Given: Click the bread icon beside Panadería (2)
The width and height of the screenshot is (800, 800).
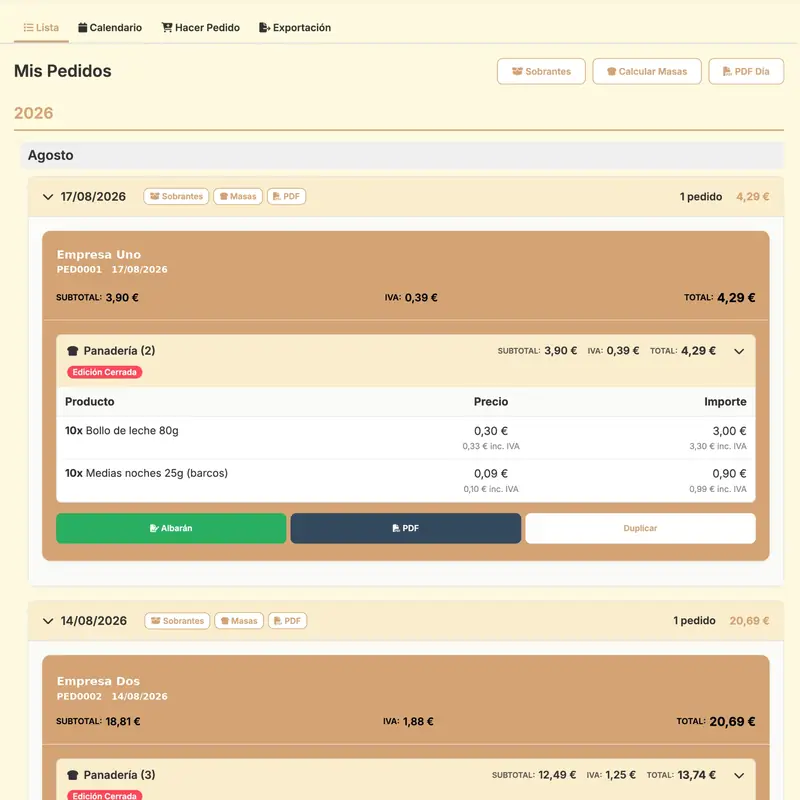Looking at the screenshot, I should pyautogui.click(x=72, y=351).
